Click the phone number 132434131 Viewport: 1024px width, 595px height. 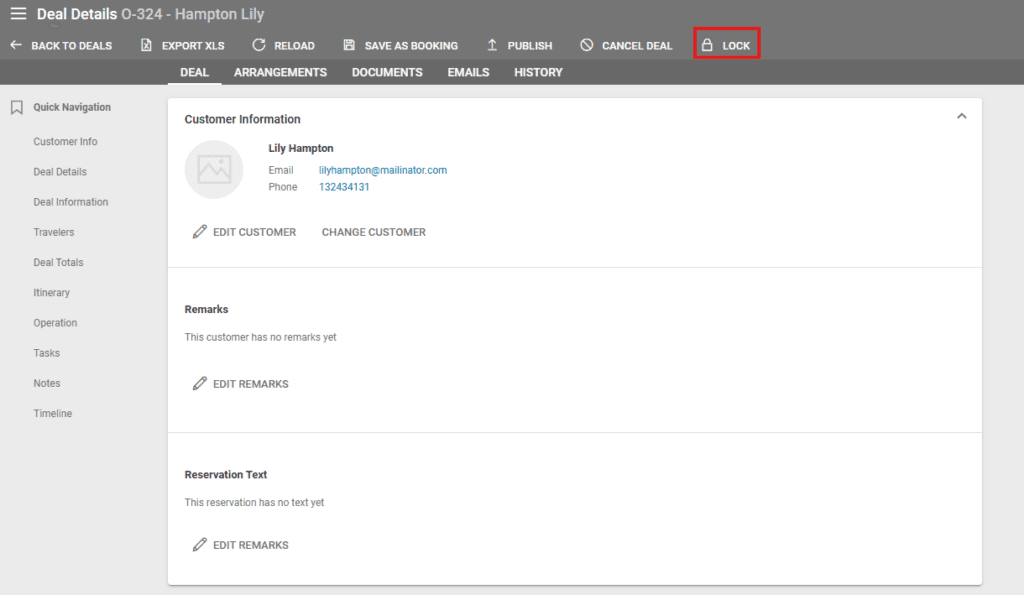344,187
